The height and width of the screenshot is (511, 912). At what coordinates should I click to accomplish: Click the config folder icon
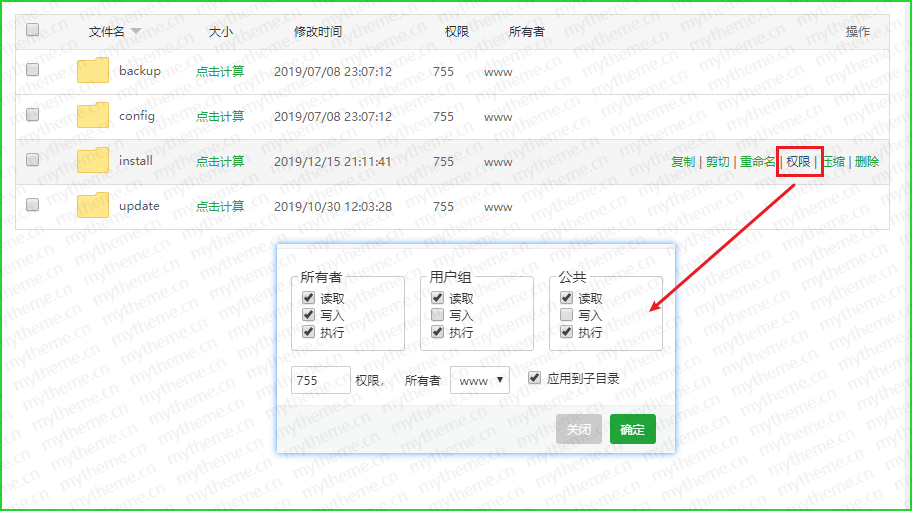[93, 116]
